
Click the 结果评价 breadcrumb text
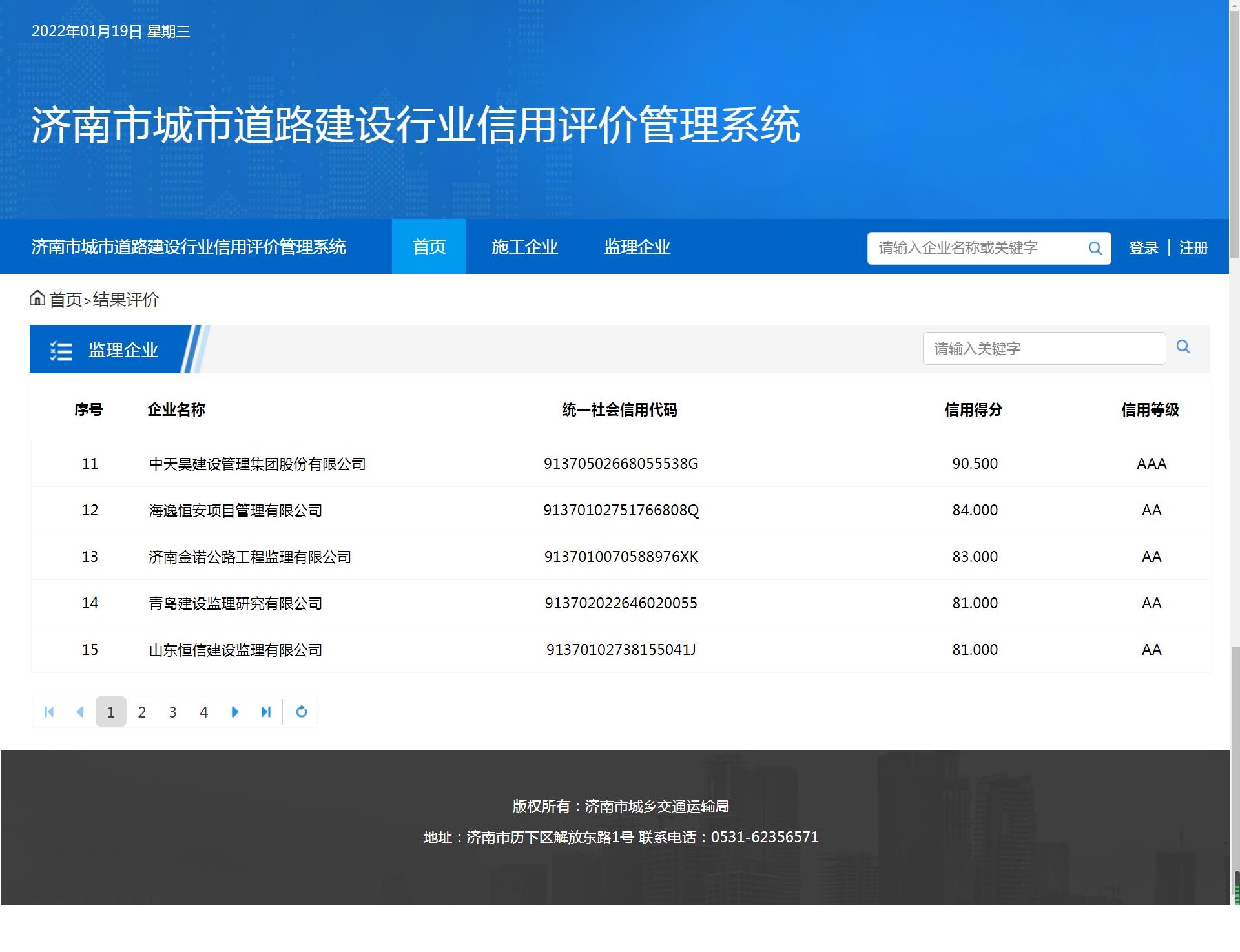click(126, 300)
